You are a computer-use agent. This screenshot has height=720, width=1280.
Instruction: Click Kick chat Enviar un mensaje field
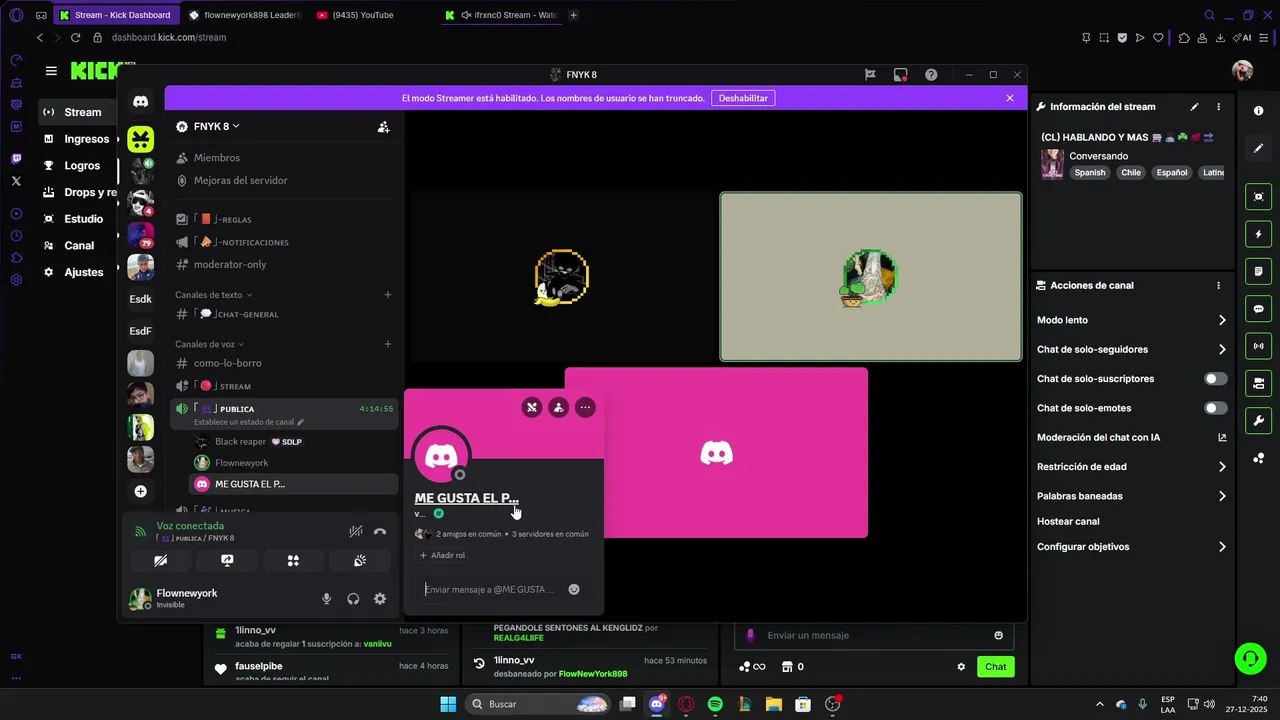point(874,635)
